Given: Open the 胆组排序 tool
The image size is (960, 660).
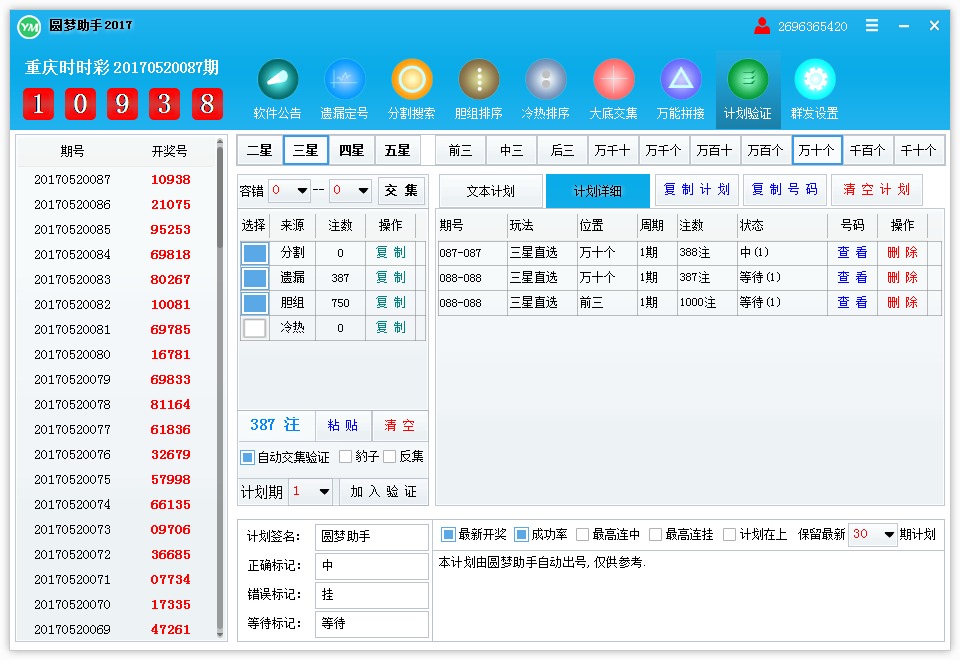Looking at the screenshot, I should coord(479,80).
